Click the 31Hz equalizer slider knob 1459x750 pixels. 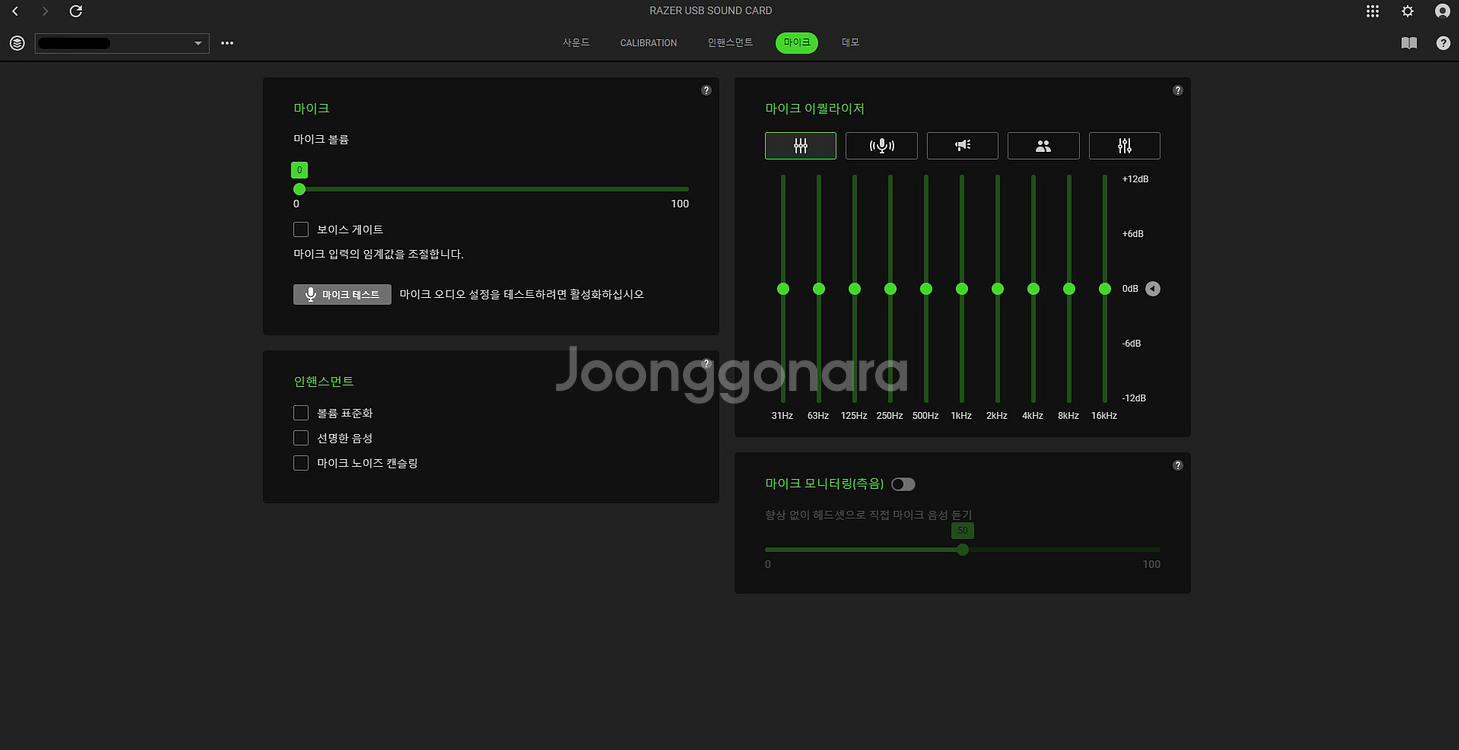[783, 289]
